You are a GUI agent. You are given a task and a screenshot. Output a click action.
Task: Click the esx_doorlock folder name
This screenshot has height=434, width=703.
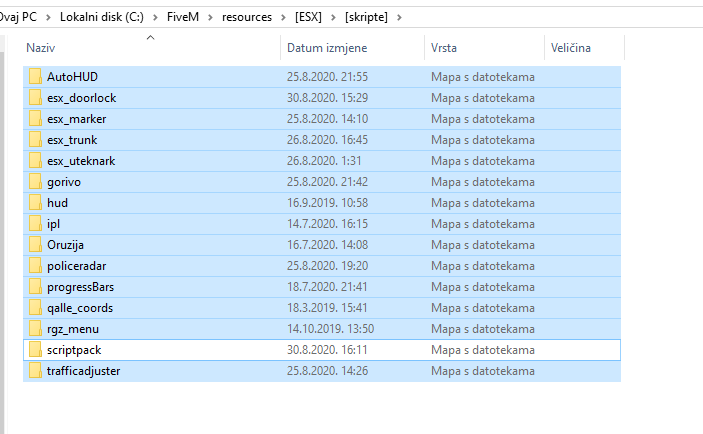(x=82, y=98)
